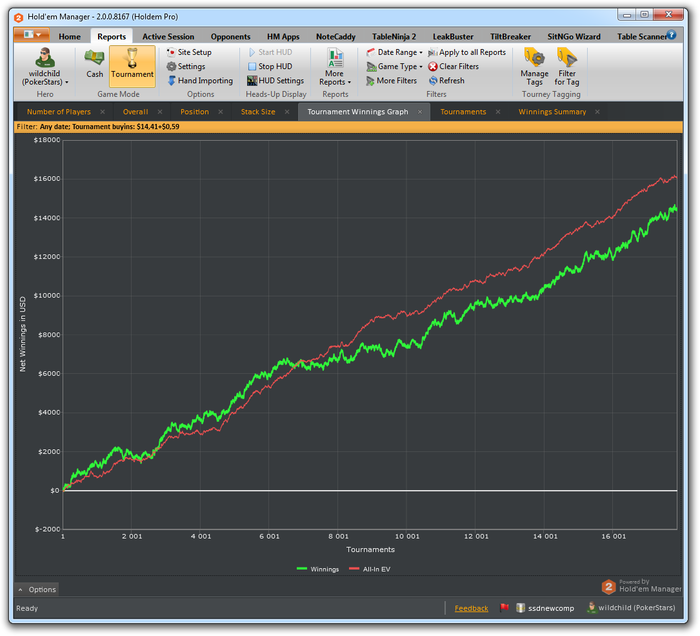Open the Active Session tab
700x636 pixels.
click(x=168, y=37)
